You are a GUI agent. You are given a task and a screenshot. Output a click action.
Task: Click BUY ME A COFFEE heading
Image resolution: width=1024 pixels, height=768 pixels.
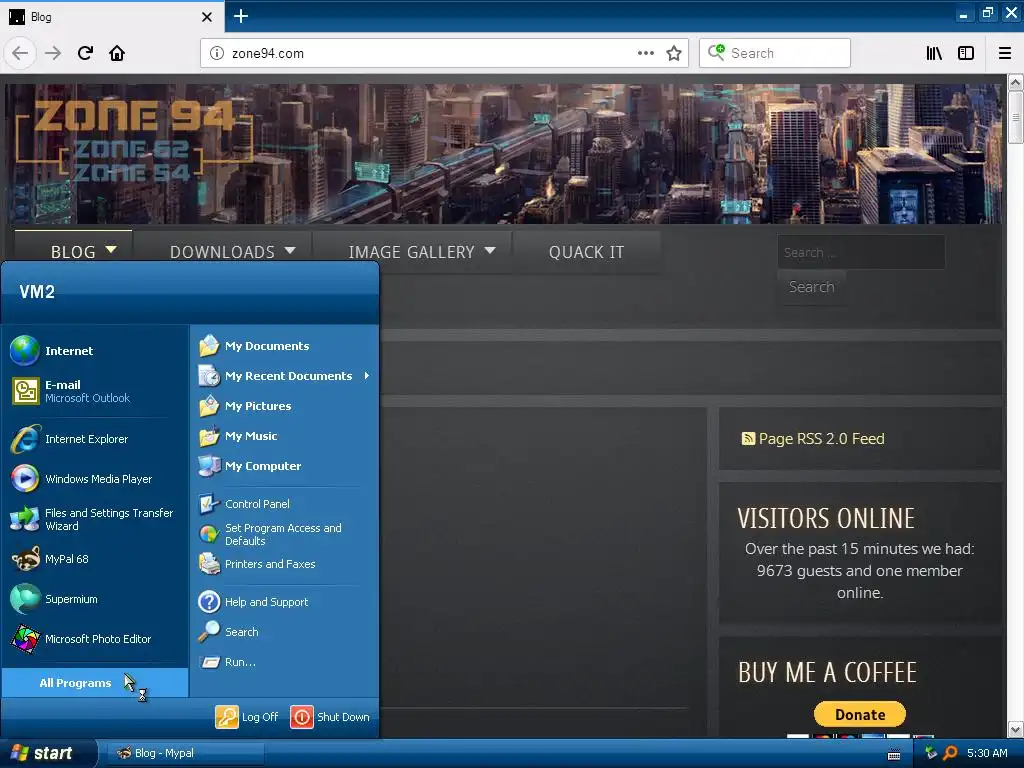827,673
